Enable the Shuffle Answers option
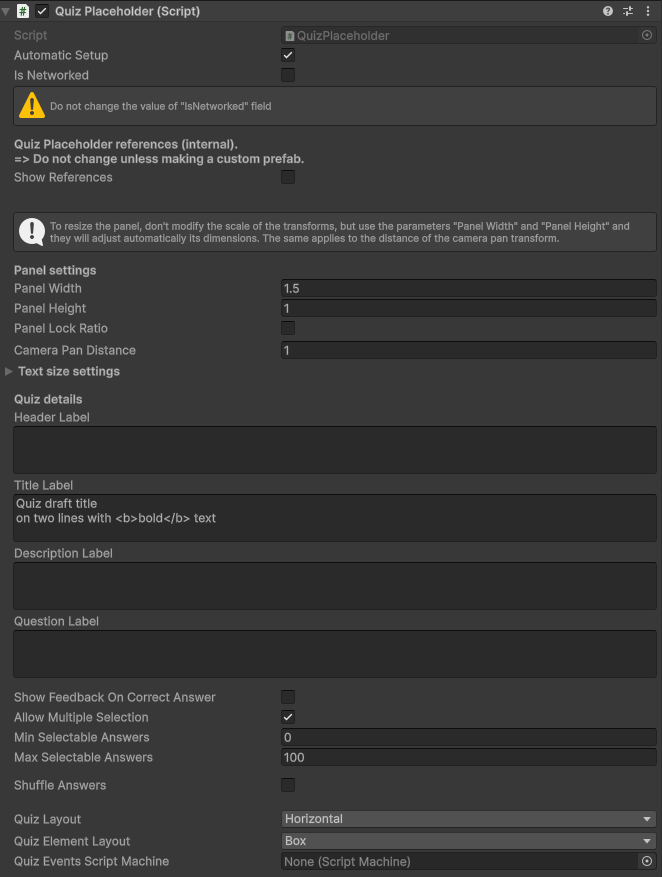This screenshot has height=877, width=662. pos(287,785)
